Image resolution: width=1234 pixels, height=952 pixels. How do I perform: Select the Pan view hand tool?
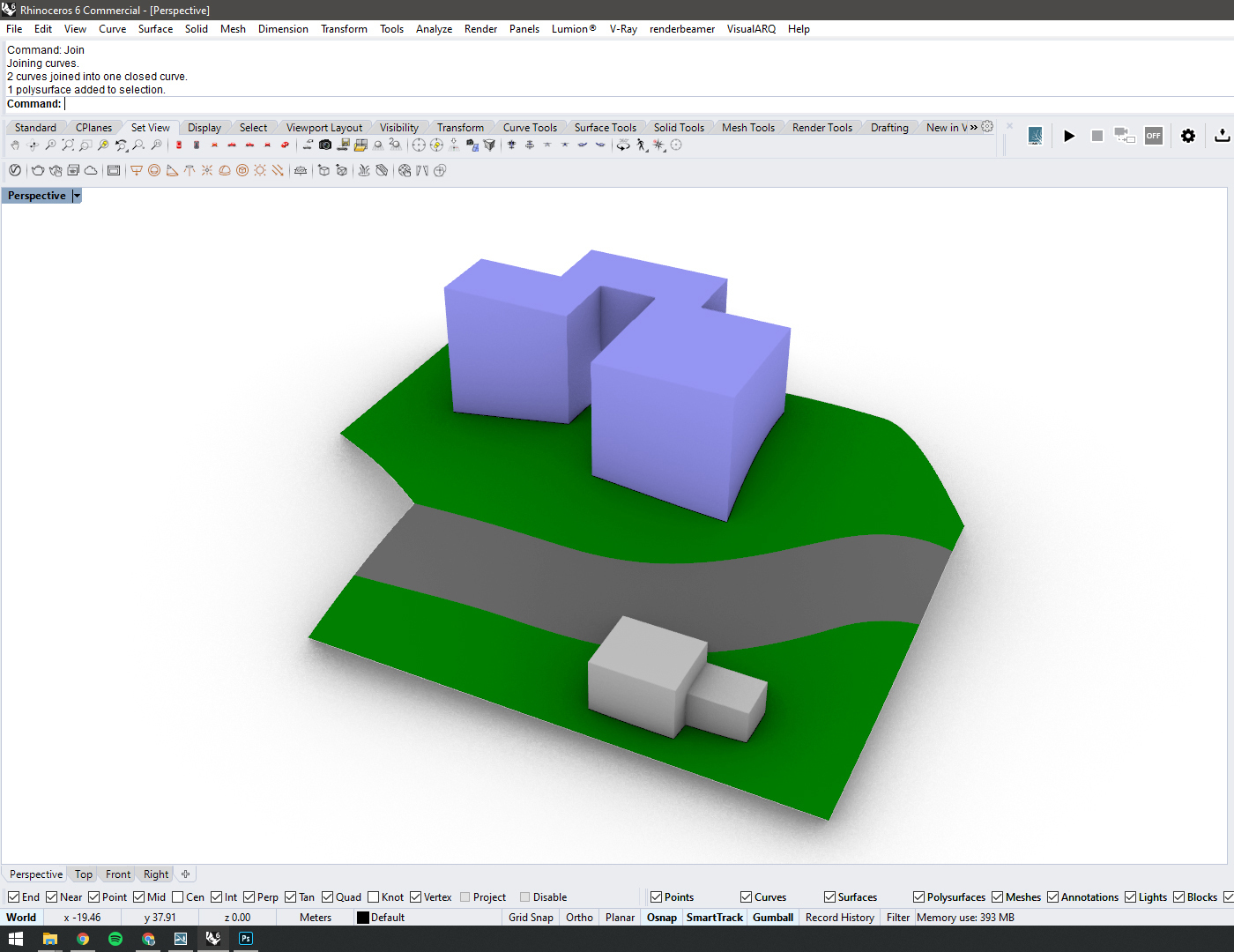point(15,145)
